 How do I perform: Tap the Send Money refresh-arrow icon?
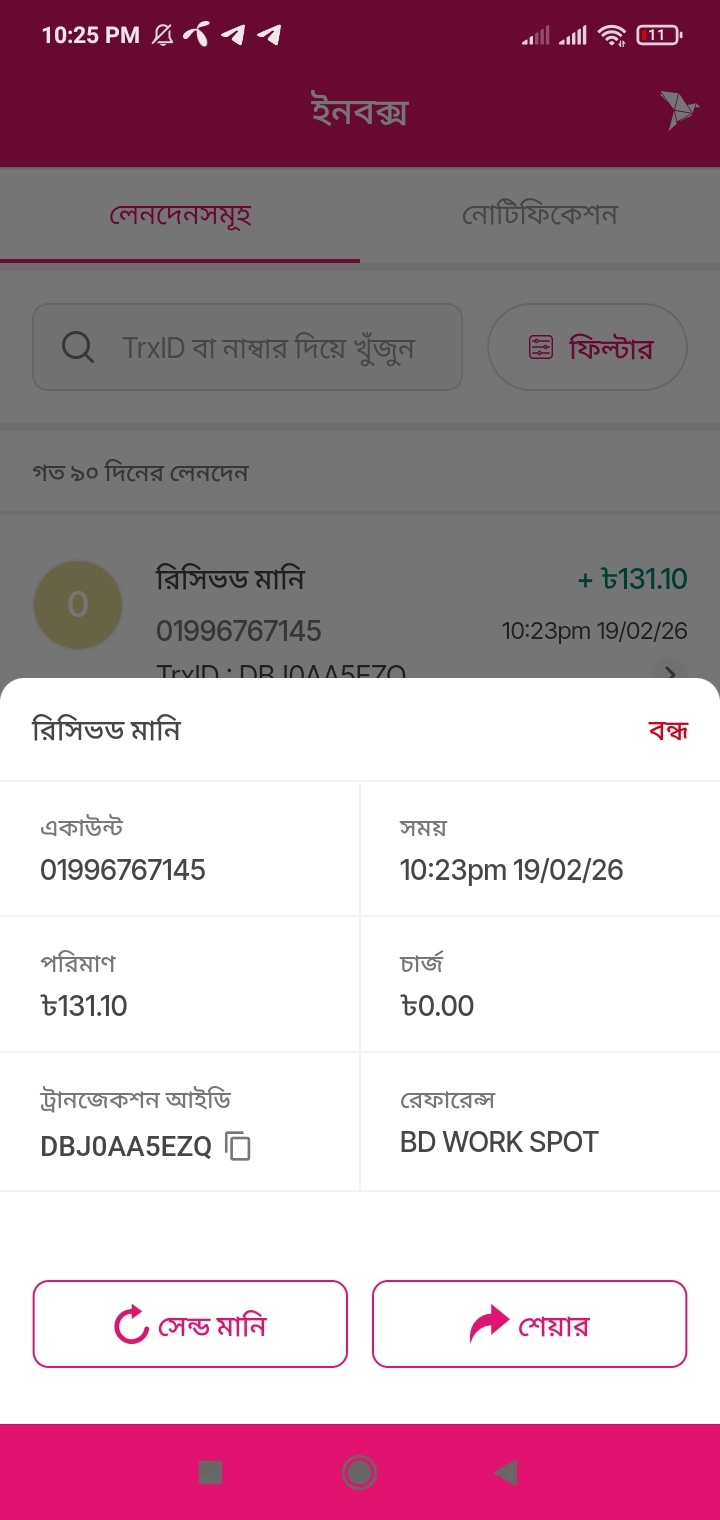click(131, 1325)
